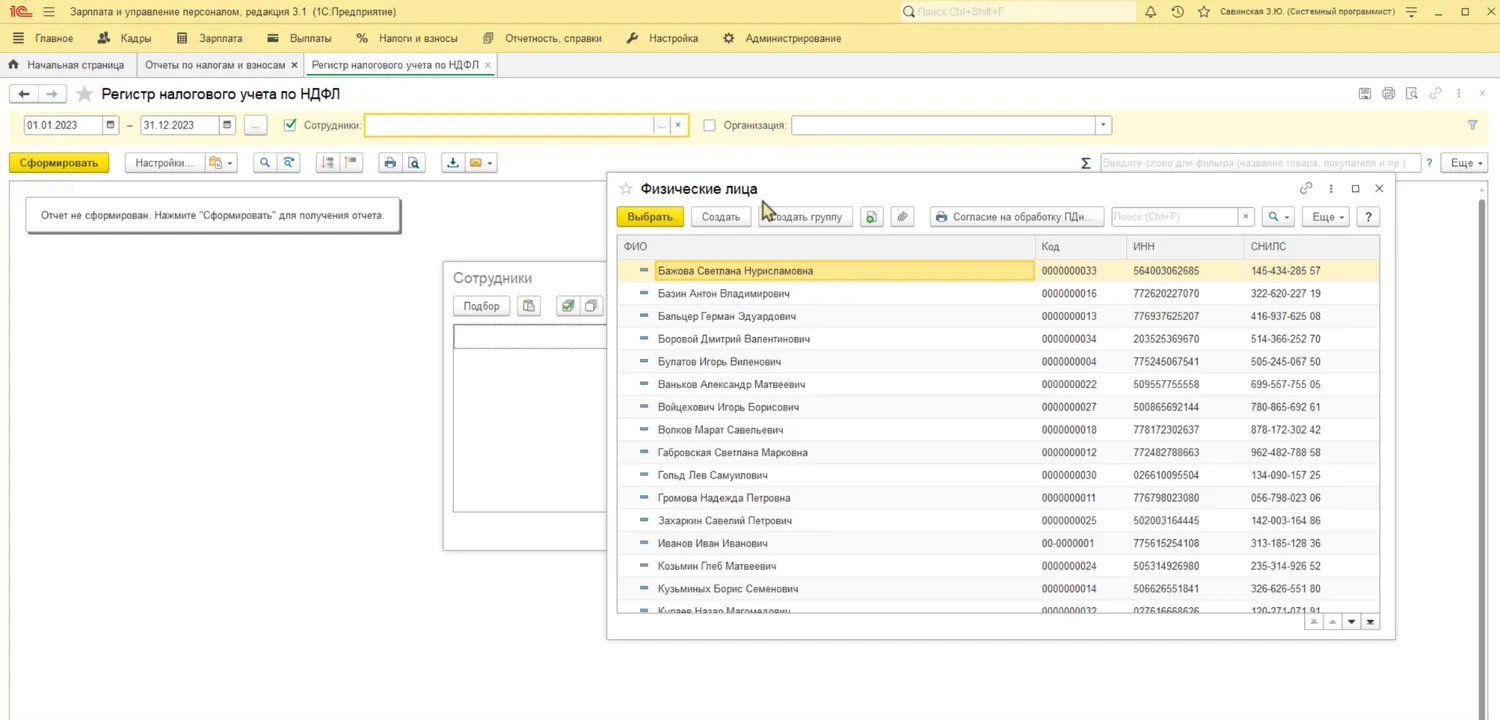Open favorites star in the title bar

tap(1204, 12)
